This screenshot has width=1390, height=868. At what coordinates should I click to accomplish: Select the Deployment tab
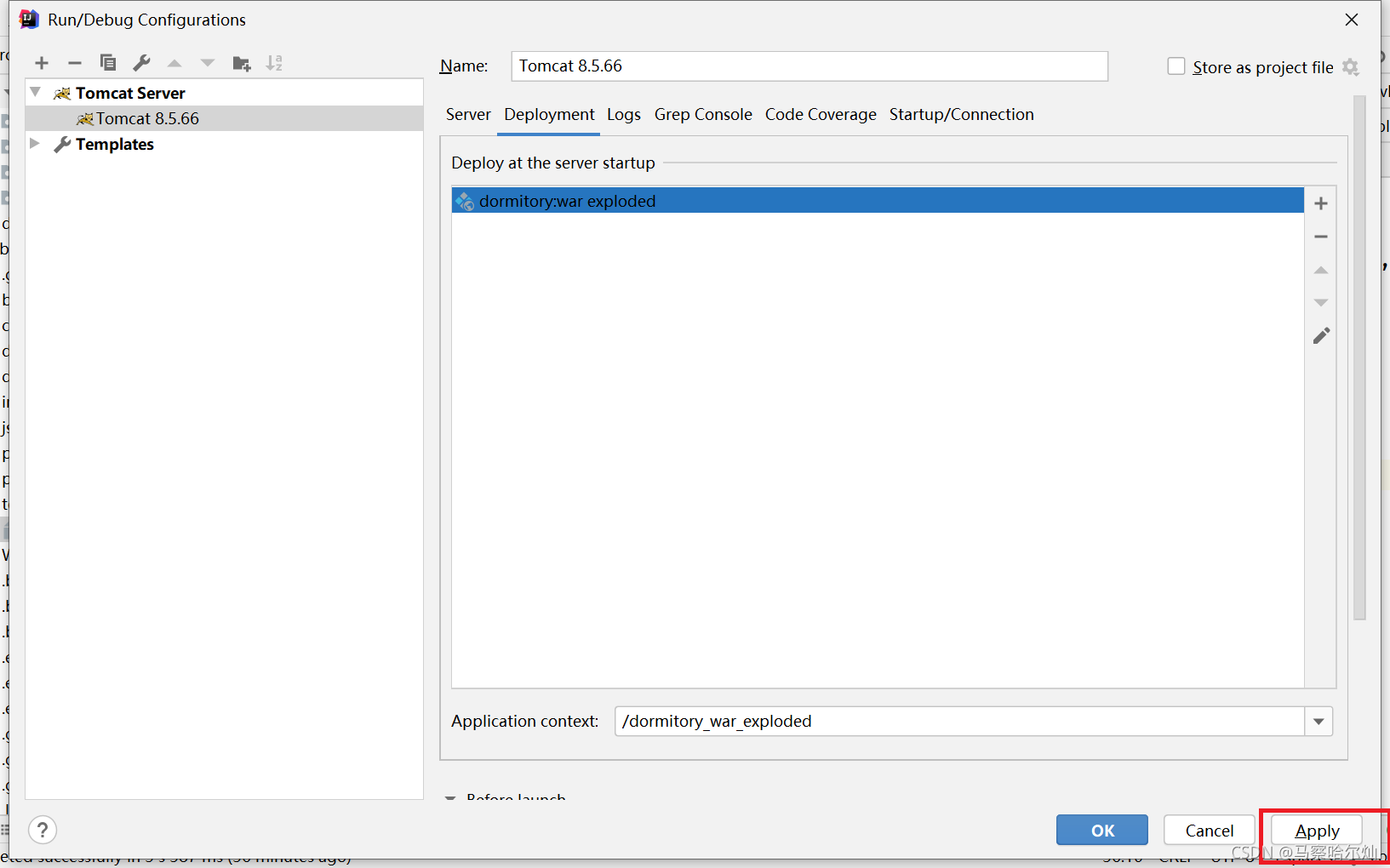549,115
